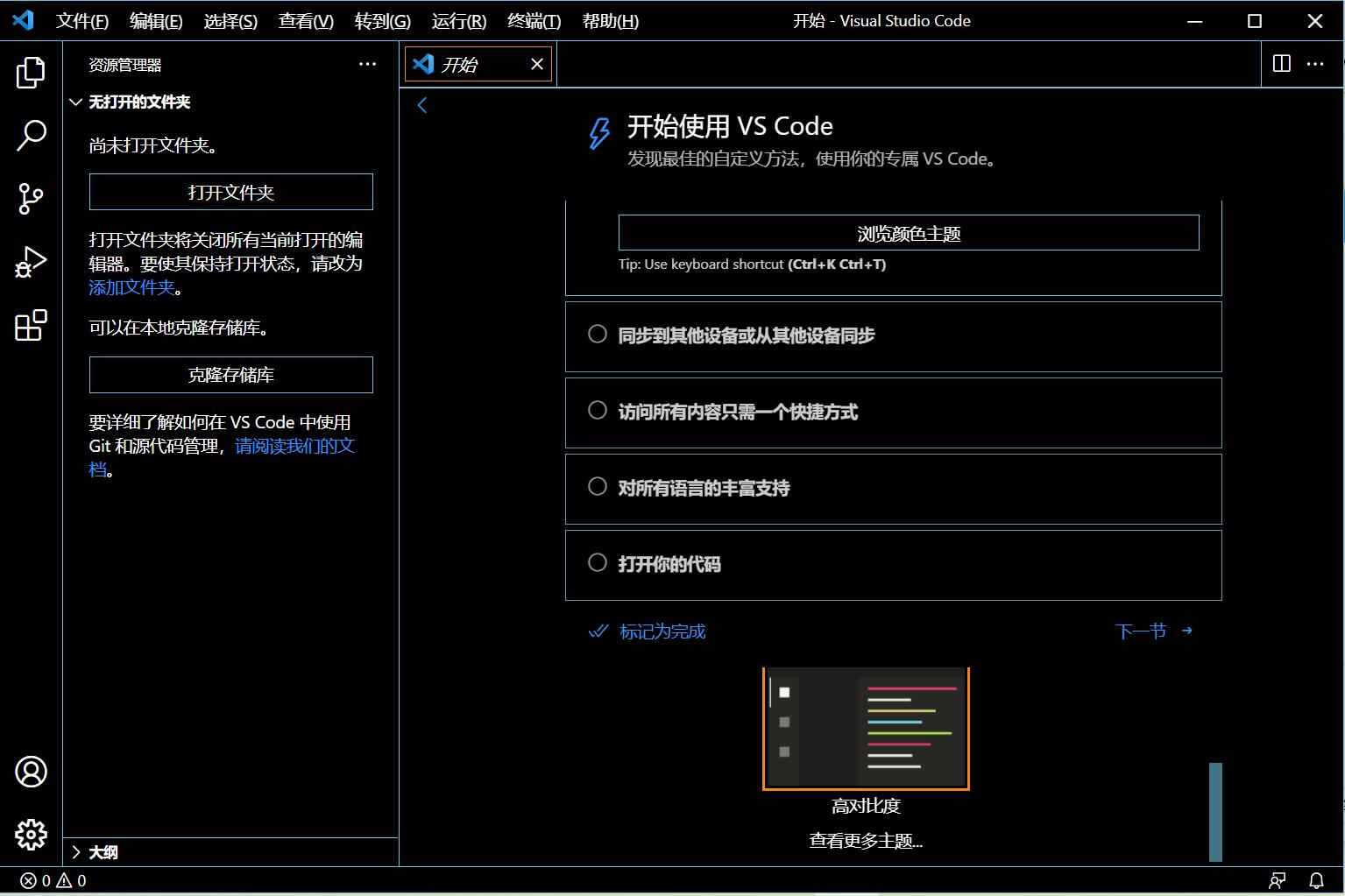Open the 终端(T) menu

[534, 21]
